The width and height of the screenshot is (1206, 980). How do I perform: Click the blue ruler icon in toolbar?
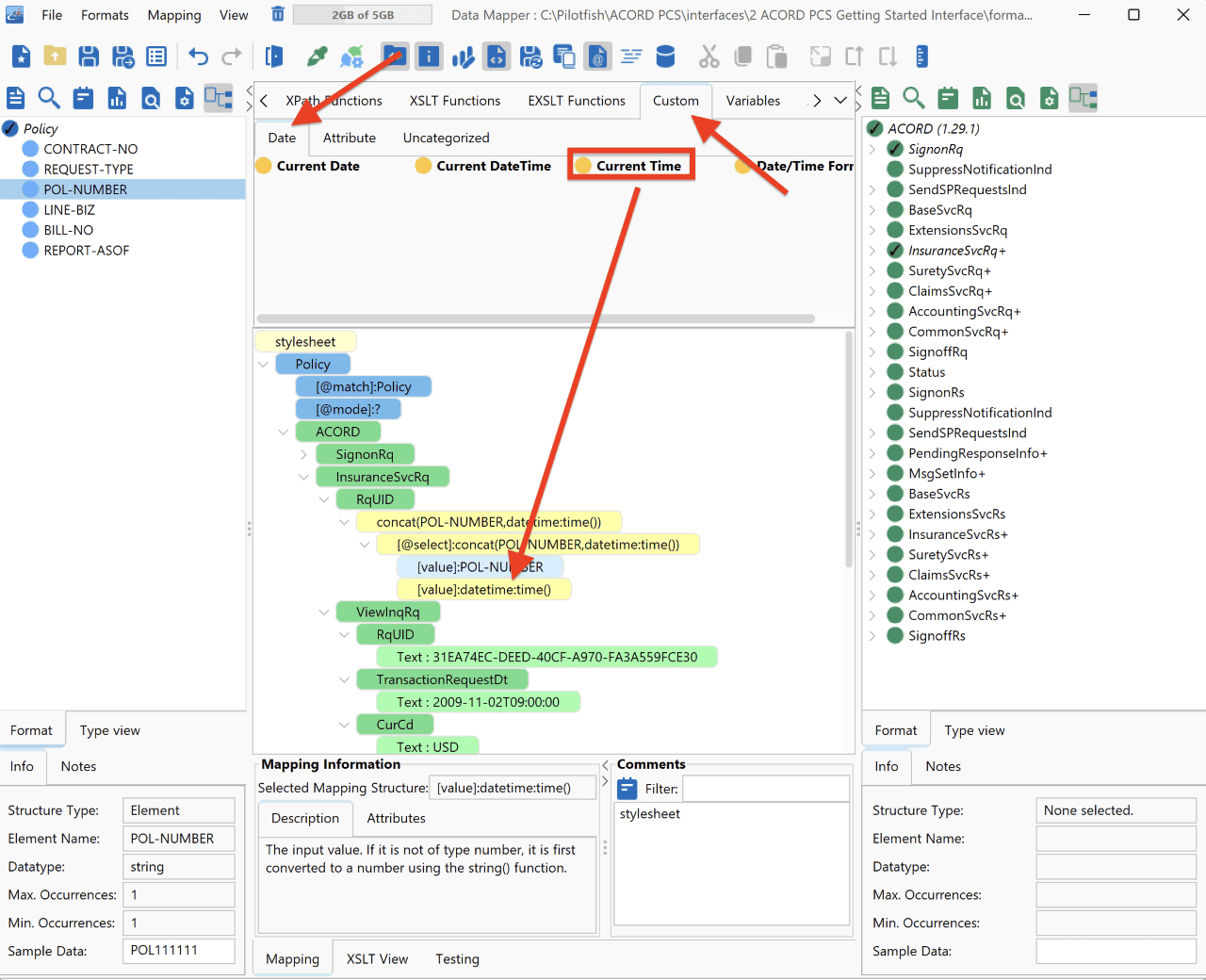coord(921,57)
